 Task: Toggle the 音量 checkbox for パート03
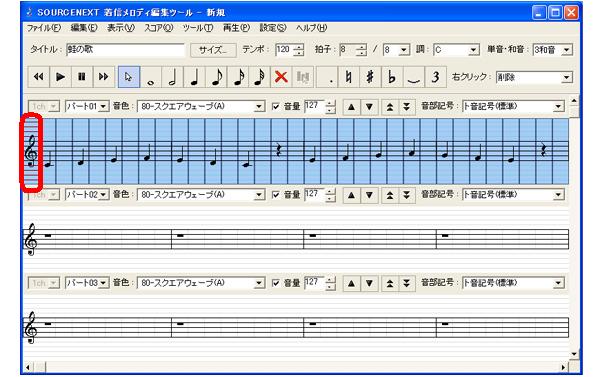coord(276,283)
